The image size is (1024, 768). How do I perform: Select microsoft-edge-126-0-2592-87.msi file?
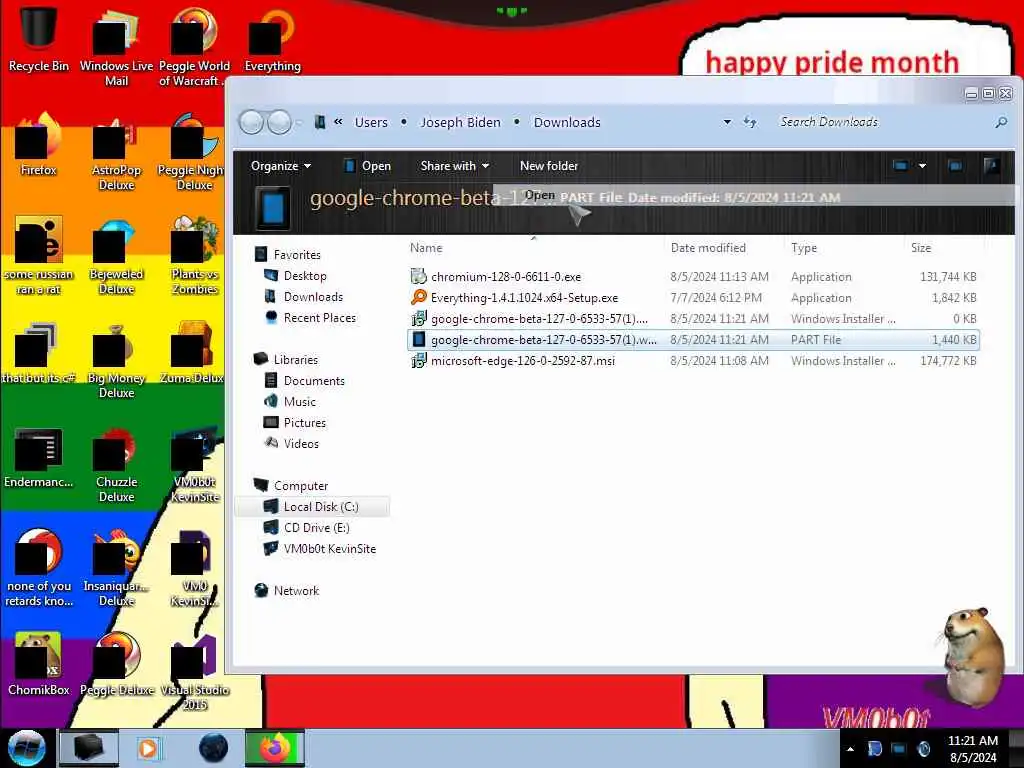tap(693, 360)
